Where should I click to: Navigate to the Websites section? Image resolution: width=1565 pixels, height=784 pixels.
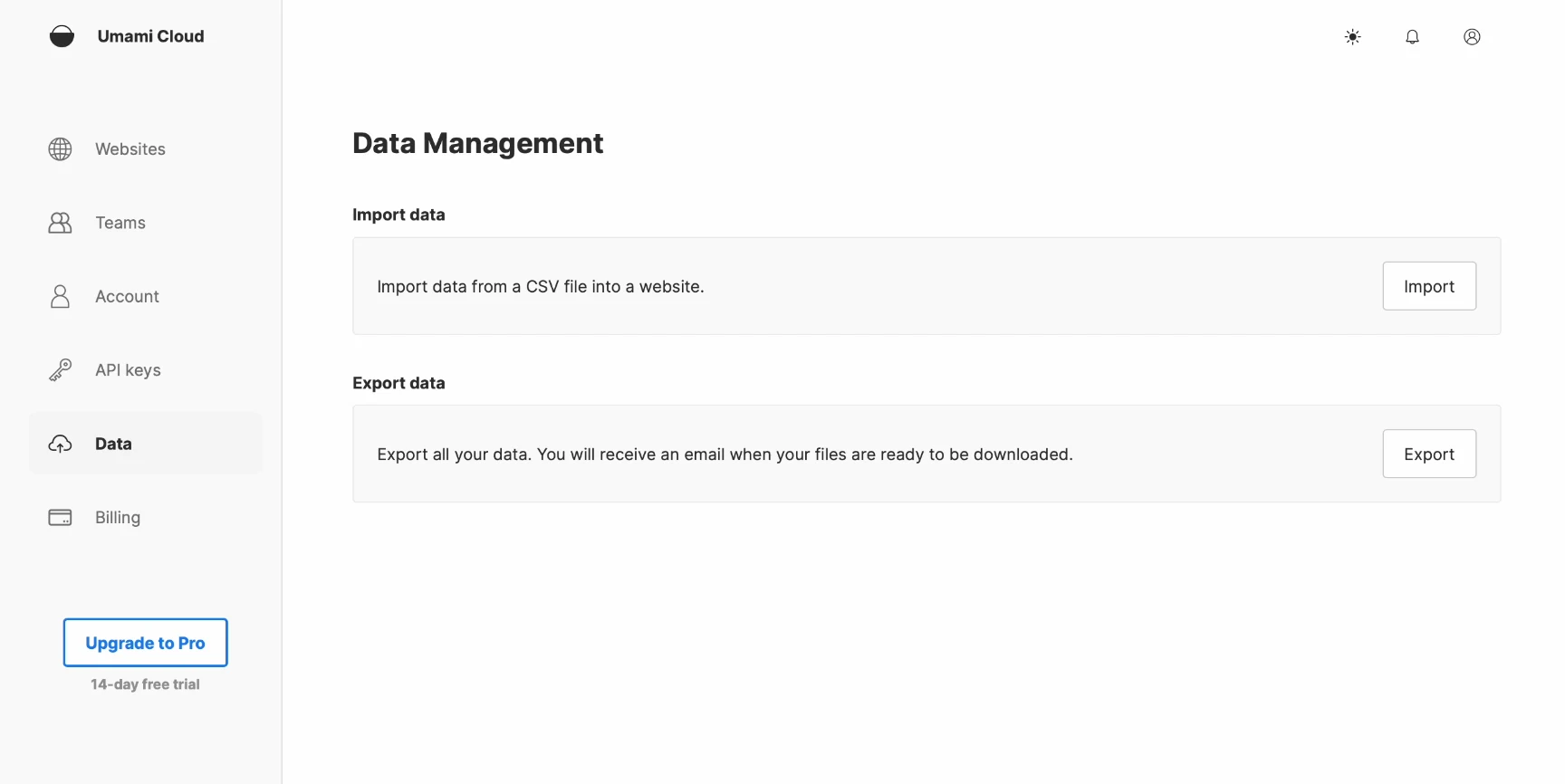click(130, 148)
